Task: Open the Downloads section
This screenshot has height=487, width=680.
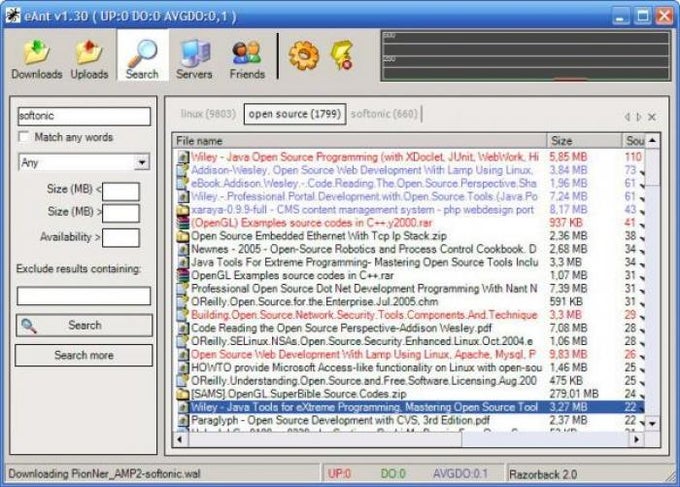Action: [36, 59]
